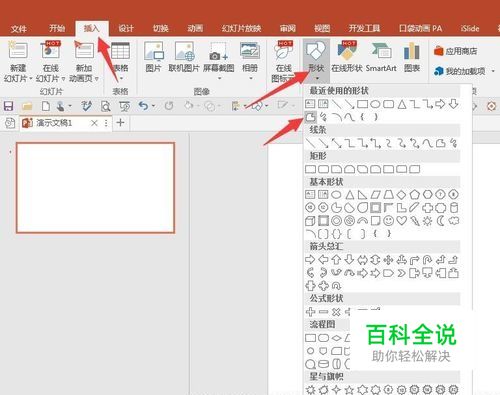Select the pentagon in 基本形状

coord(414,195)
